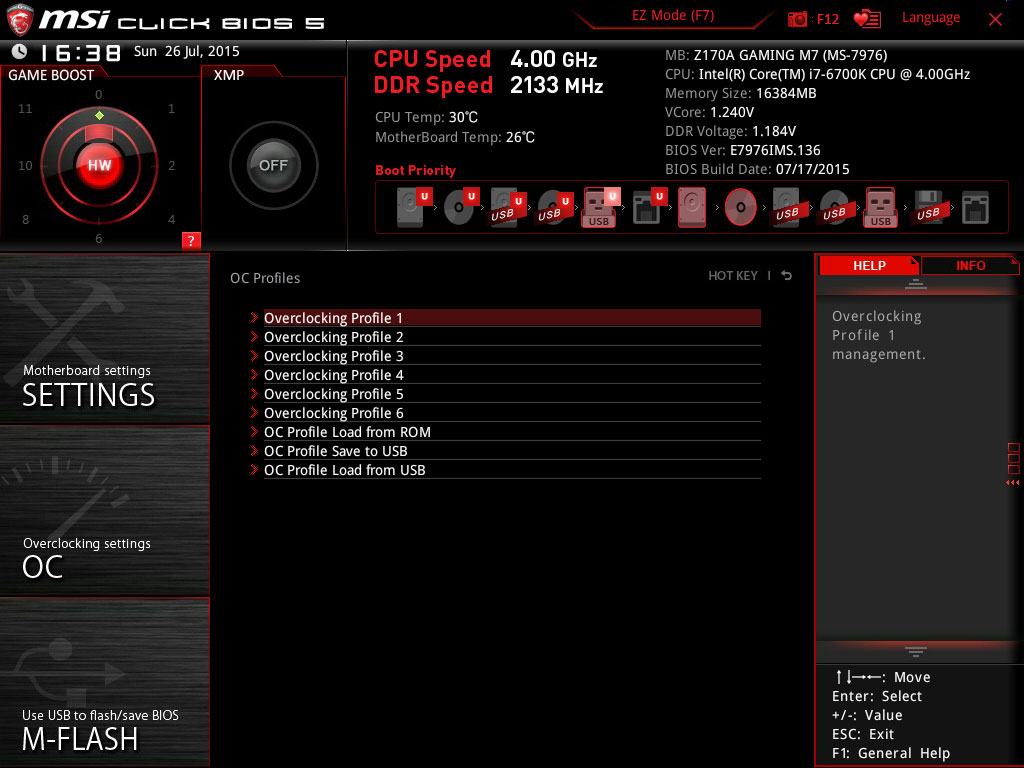Open Overclocking Profile 6
The width and height of the screenshot is (1024, 768).
point(512,412)
